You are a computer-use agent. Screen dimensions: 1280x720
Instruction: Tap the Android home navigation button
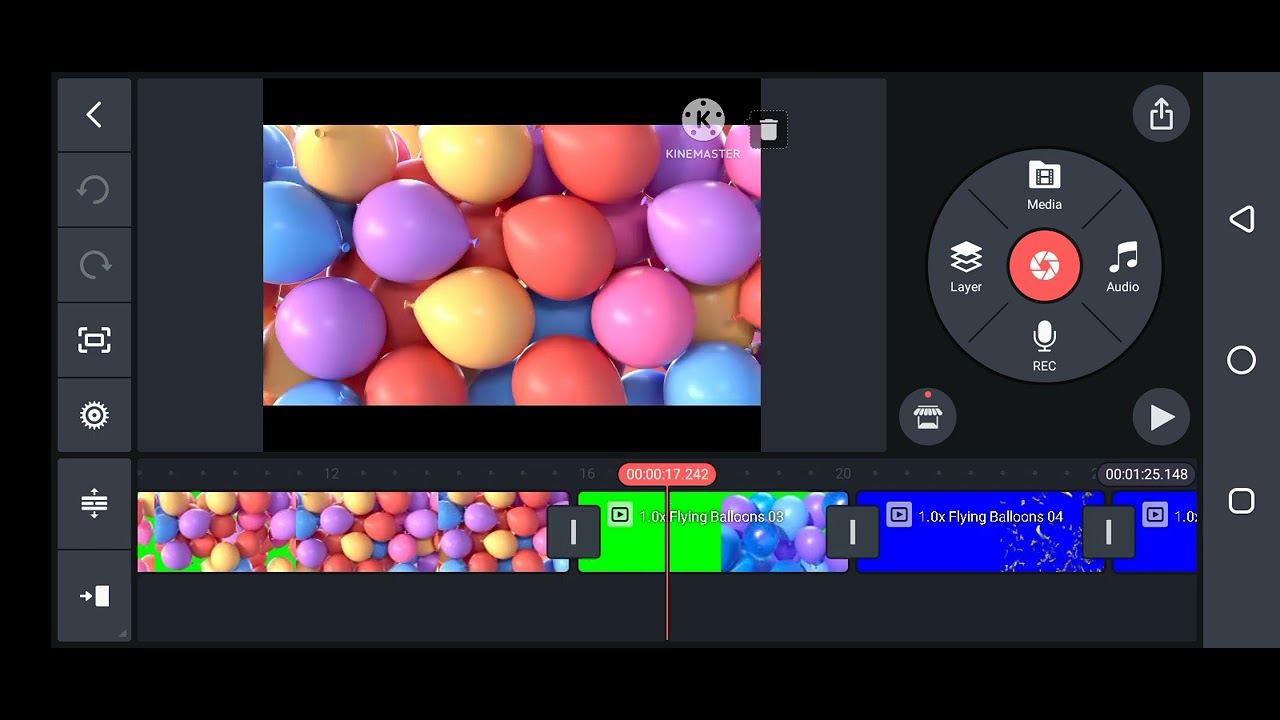tap(1241, 360)
